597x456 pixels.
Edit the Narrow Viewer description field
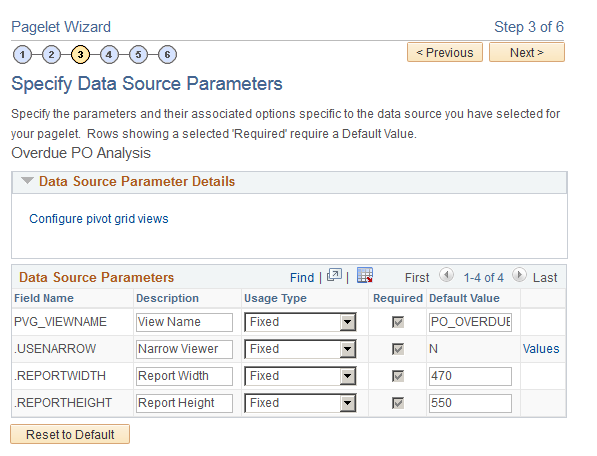(184, 349)
